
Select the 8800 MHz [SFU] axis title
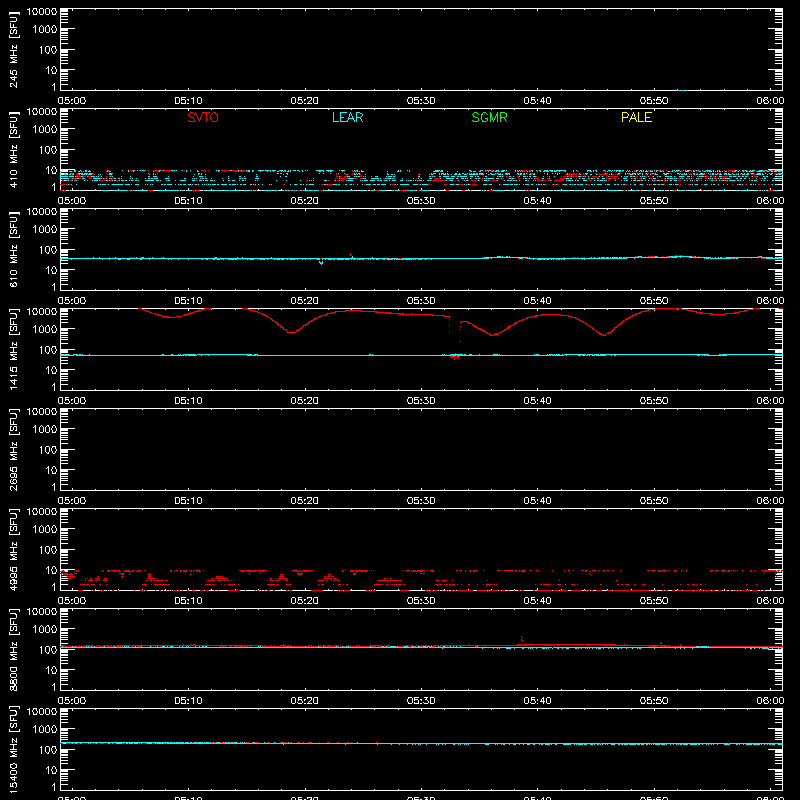(x=13, y=649)
